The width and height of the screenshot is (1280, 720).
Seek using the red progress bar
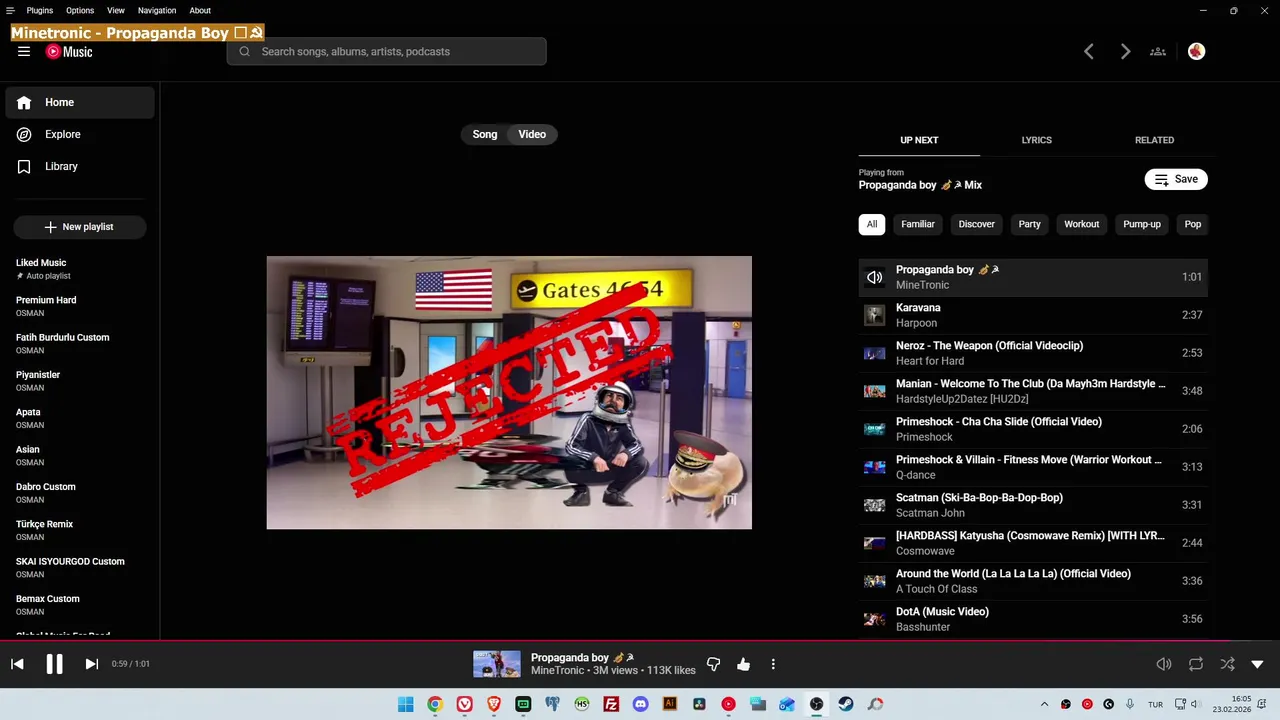point(640,640)
